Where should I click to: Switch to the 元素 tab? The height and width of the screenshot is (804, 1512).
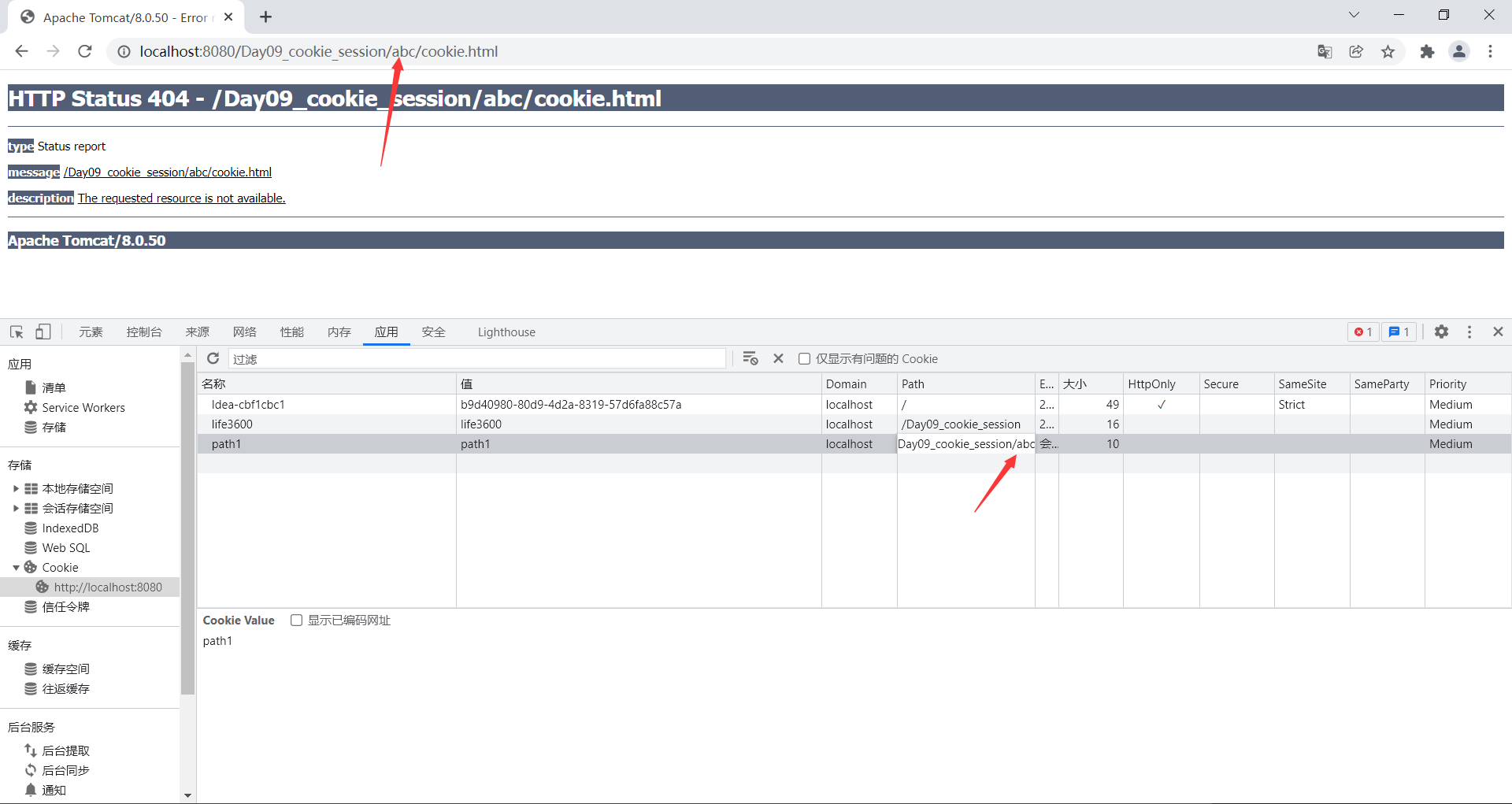(91, 332)
